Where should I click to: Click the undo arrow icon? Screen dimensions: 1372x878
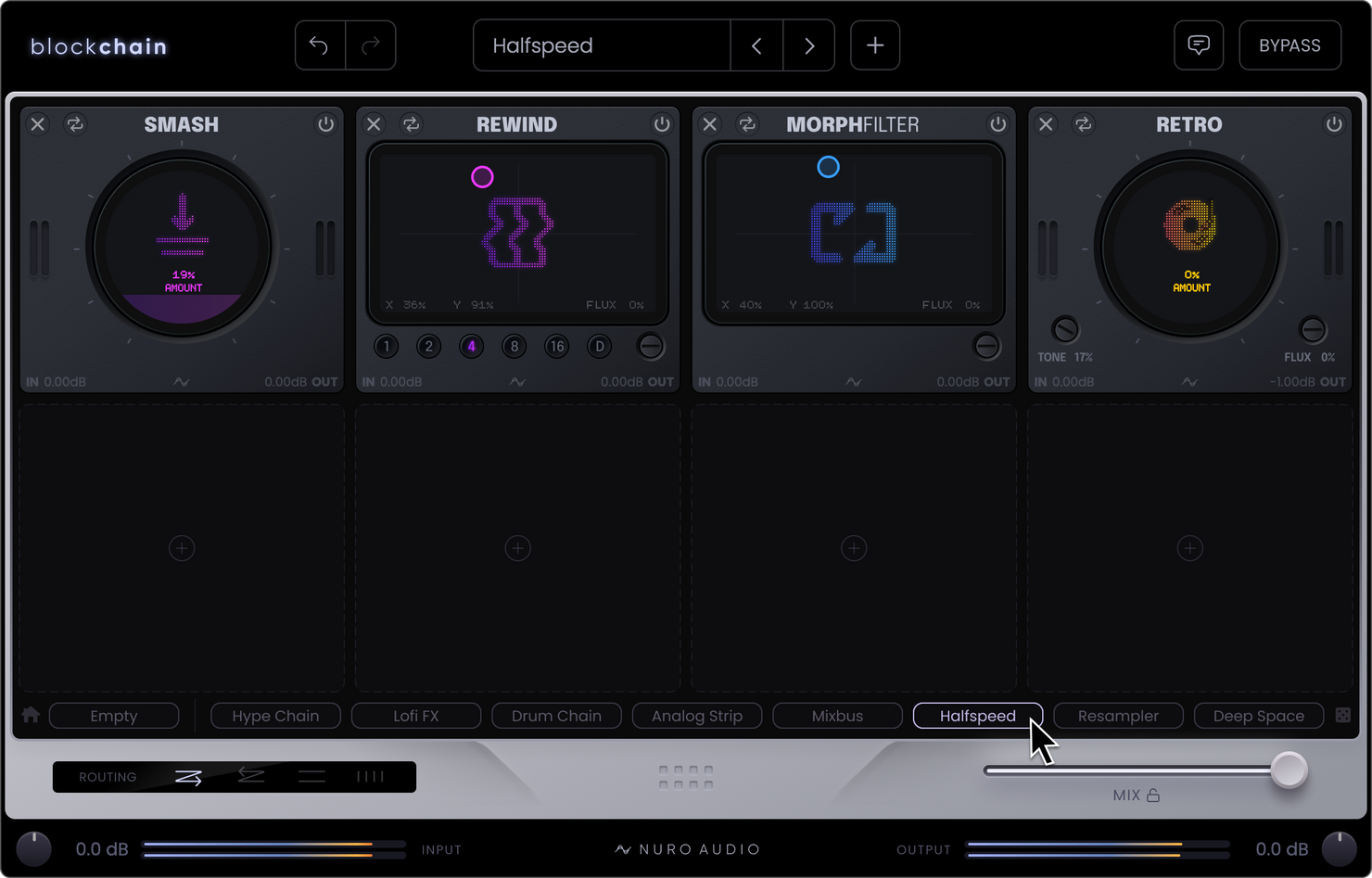[x=320, y=45]
